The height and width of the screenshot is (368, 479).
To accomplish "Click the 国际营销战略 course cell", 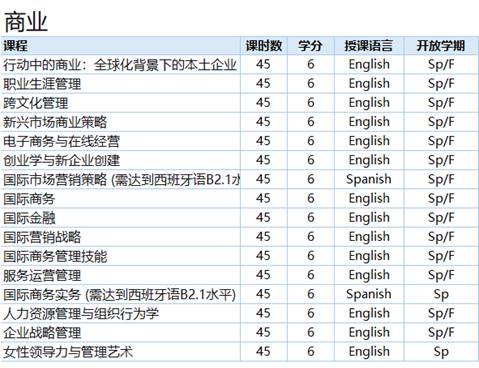I will pyautogui.click(x=120, y=237).
